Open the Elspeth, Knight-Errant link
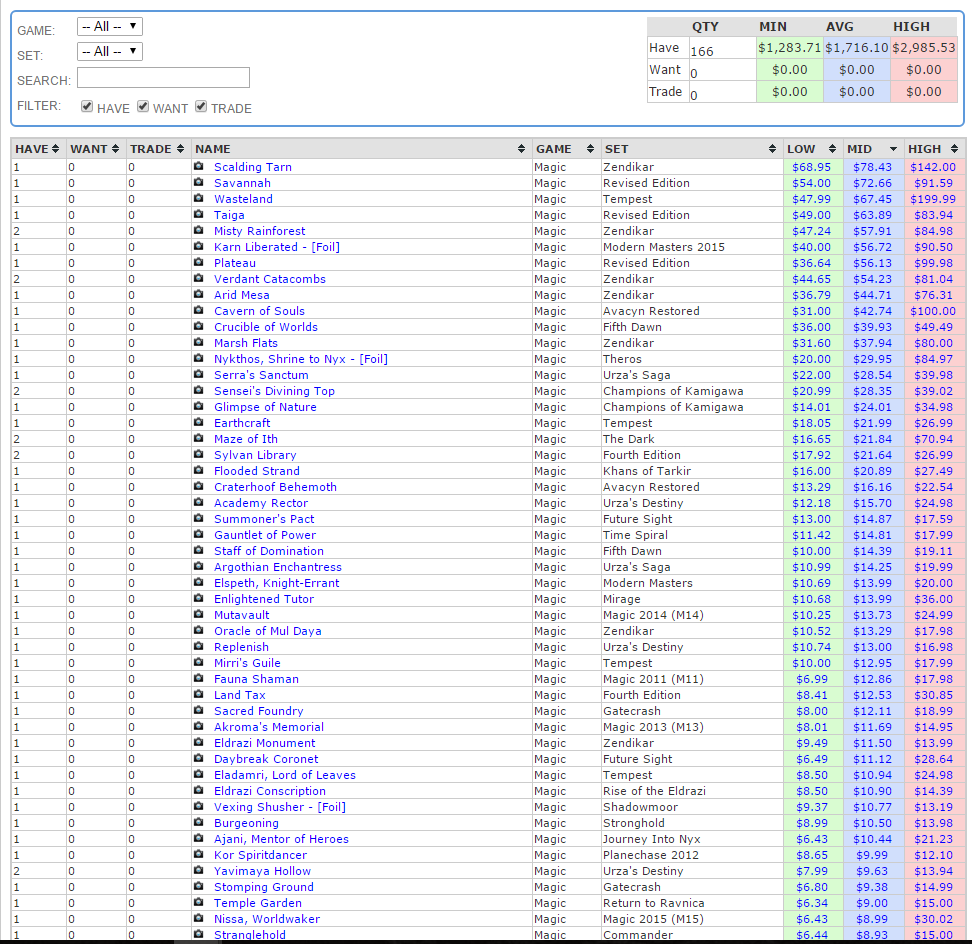 coord(276,583)
